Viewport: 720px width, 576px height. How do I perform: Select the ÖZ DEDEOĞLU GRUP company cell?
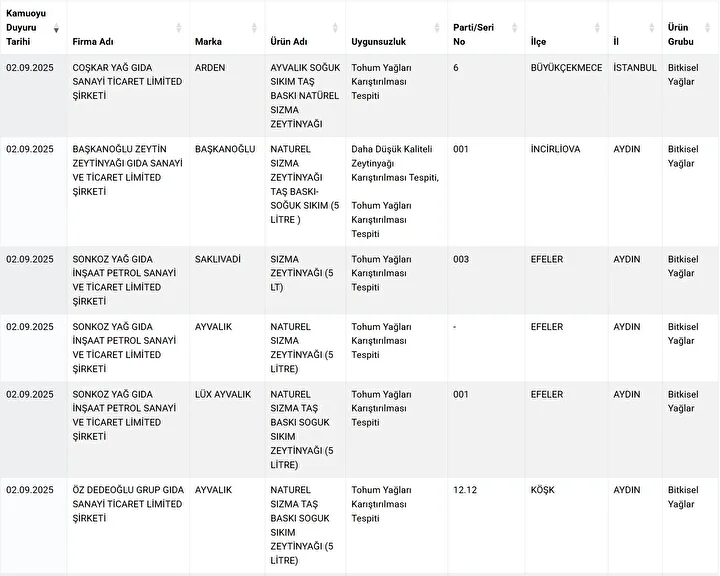pyautogui.click(x=127, y=504)
